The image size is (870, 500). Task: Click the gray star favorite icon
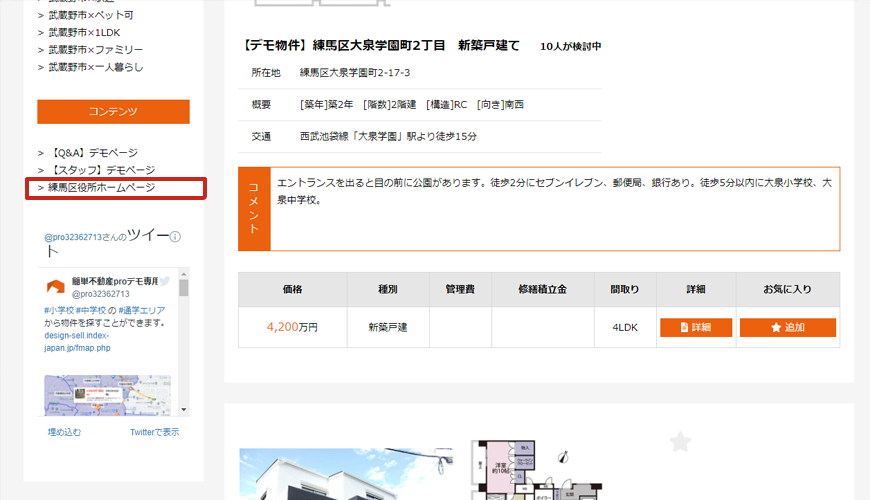pyautogui.click(x=680, y=441)
